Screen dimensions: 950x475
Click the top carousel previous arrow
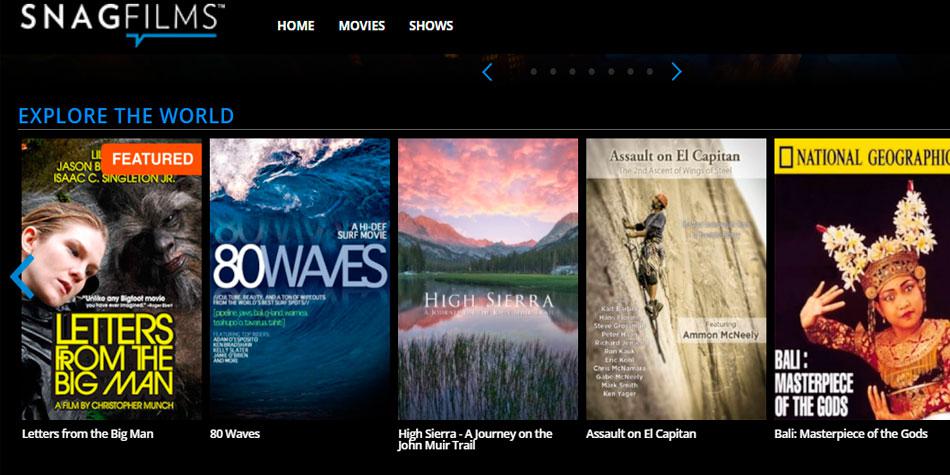pyautogui.click(x=488, y=72)
